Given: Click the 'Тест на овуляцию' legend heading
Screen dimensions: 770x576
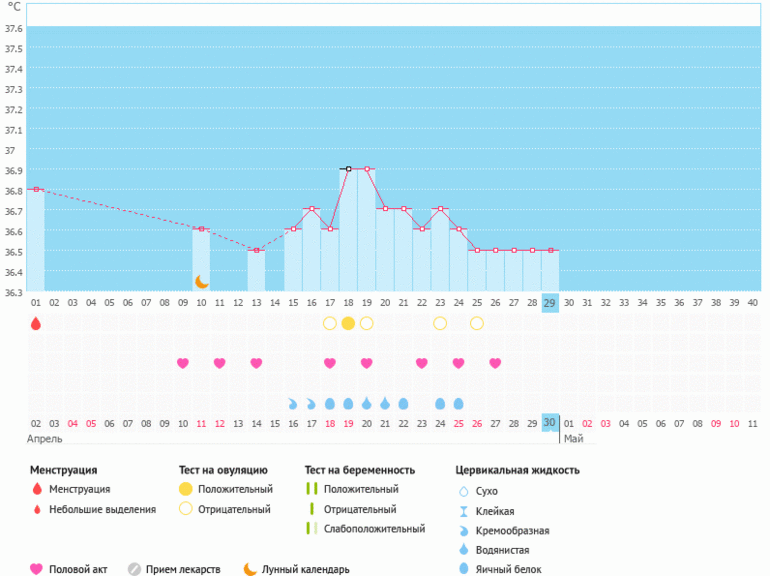Looking at the screenshot, I should pos(223,470).
